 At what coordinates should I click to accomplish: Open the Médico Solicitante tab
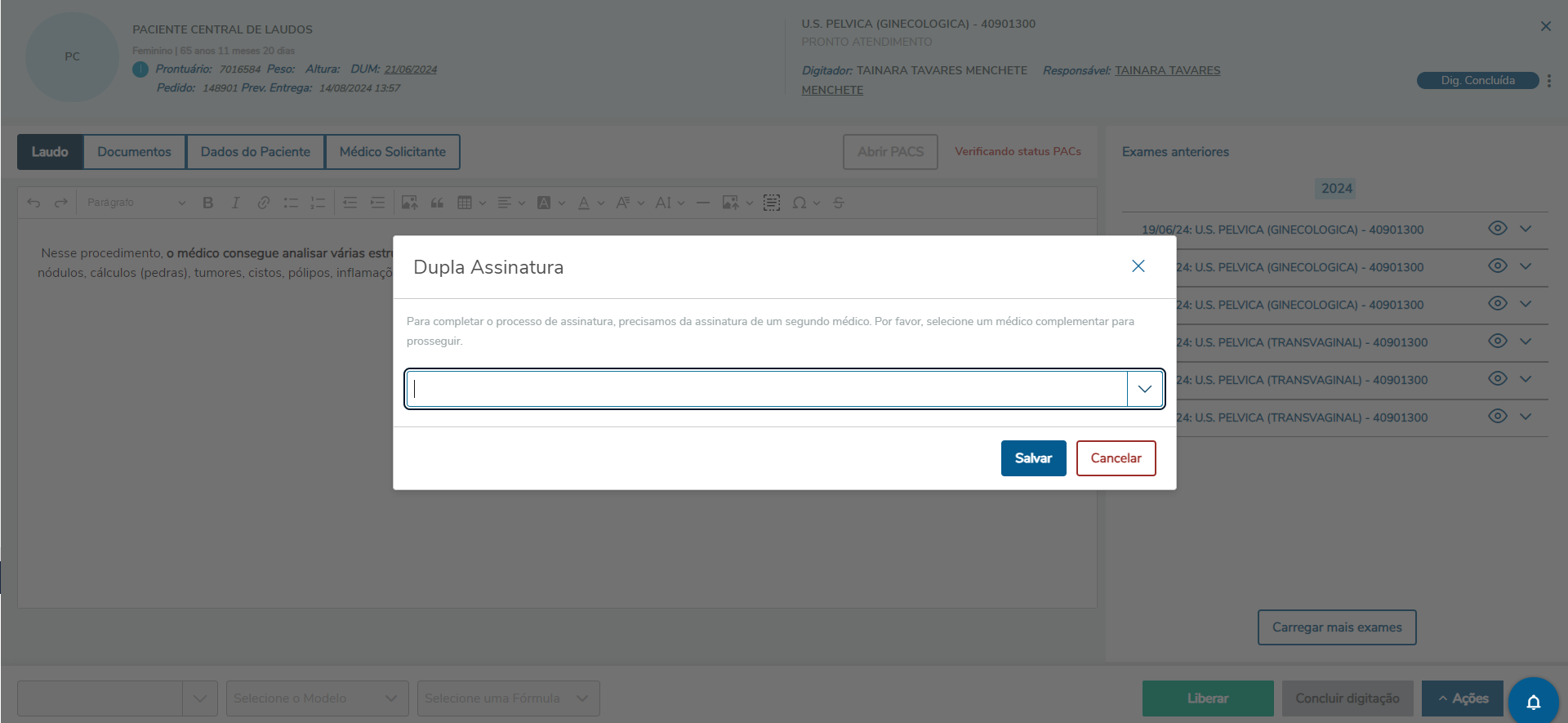pos(392,152)
